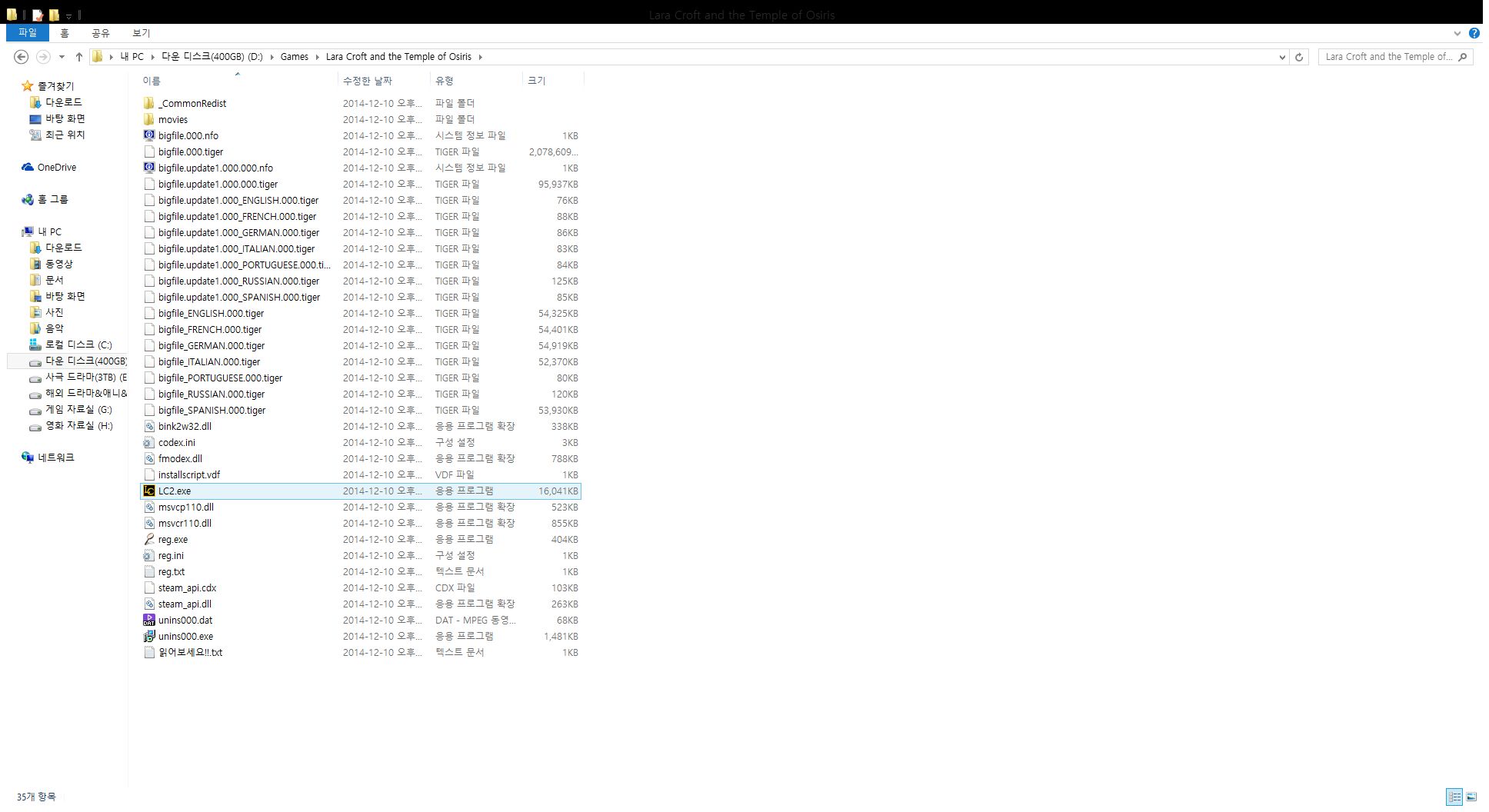Click the unins000.dat file icon
Viewport: 1489px width, 812px height.
(149, 620)
